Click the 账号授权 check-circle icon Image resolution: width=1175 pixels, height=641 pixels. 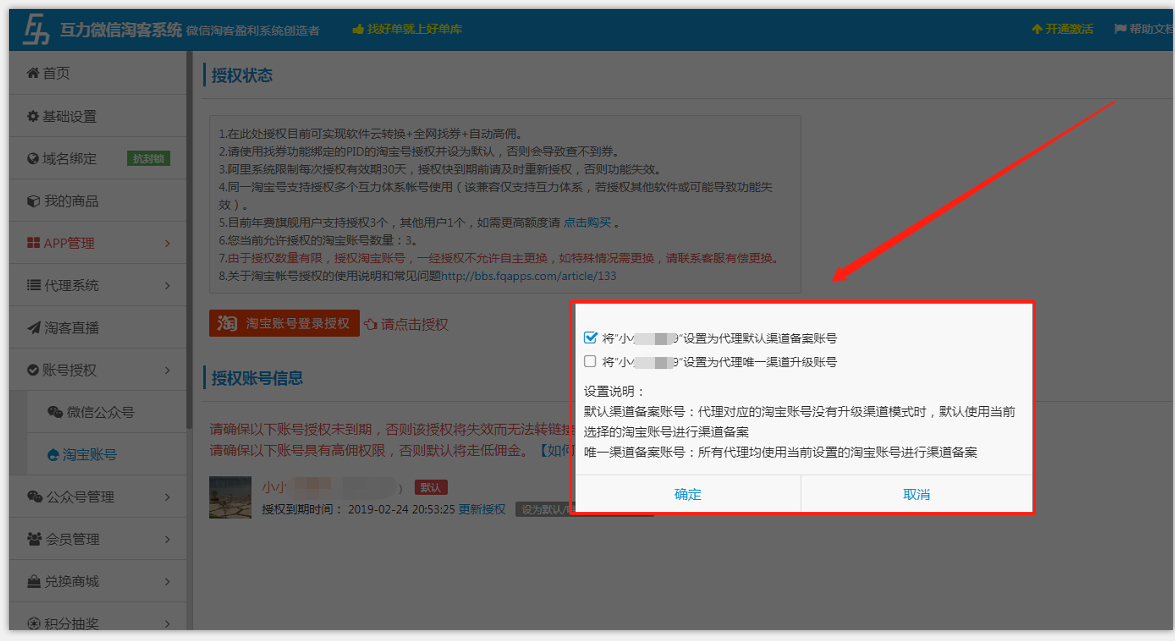[33, 370]
